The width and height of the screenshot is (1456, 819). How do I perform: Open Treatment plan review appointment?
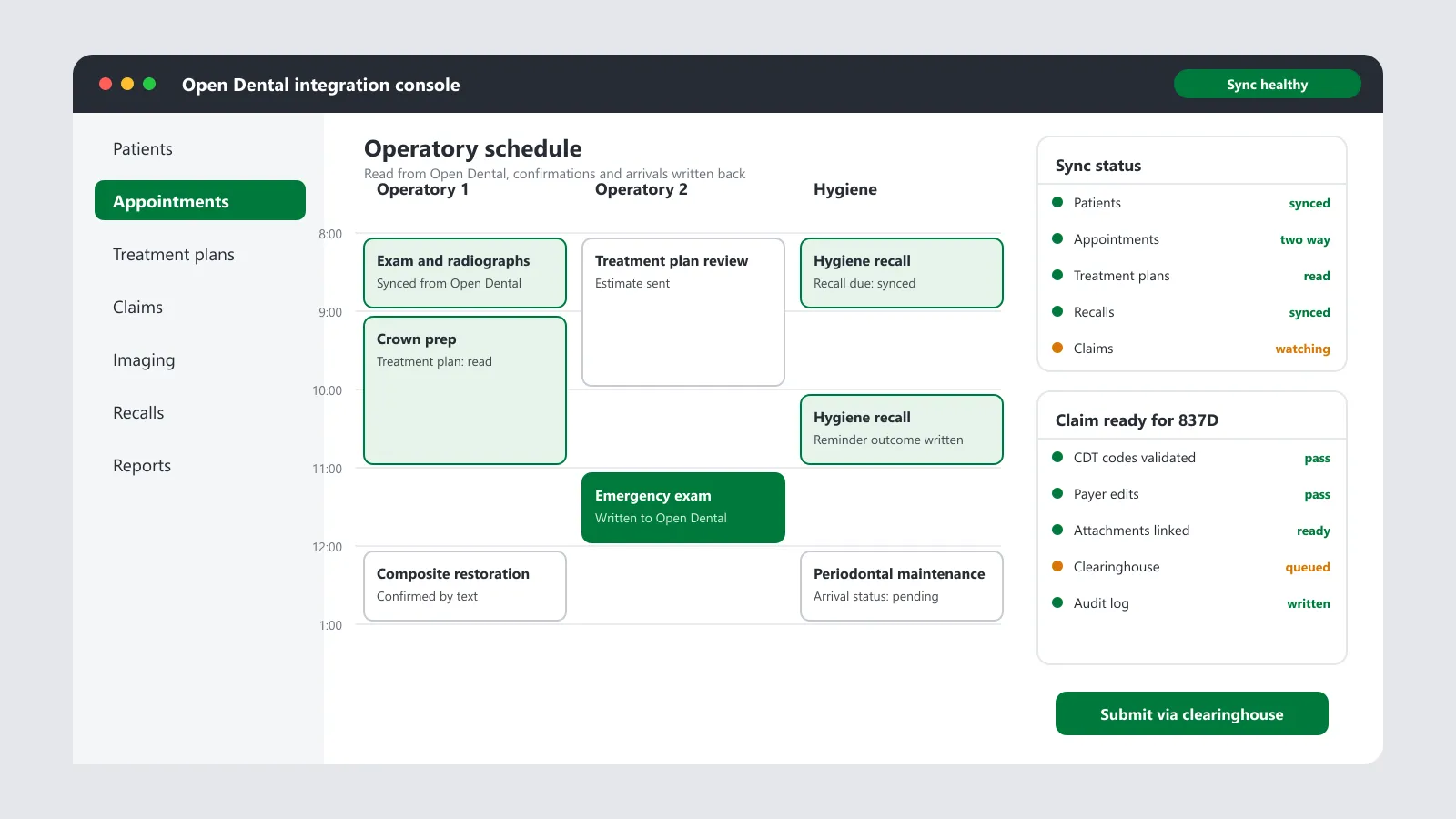click(x=683, y=312)
